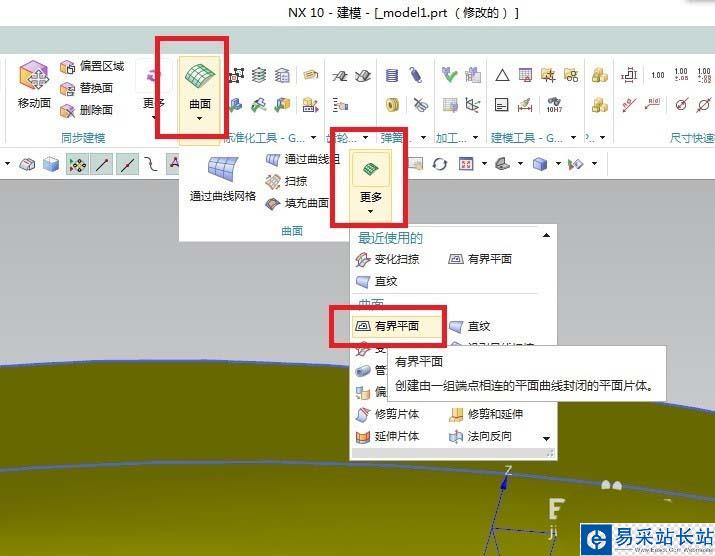Image resolution: width=715 pixels, height=556 pixels.
Task: Expand the 建模工具 - G... group dropdown arrow
Action: click(x=574, y=137)
